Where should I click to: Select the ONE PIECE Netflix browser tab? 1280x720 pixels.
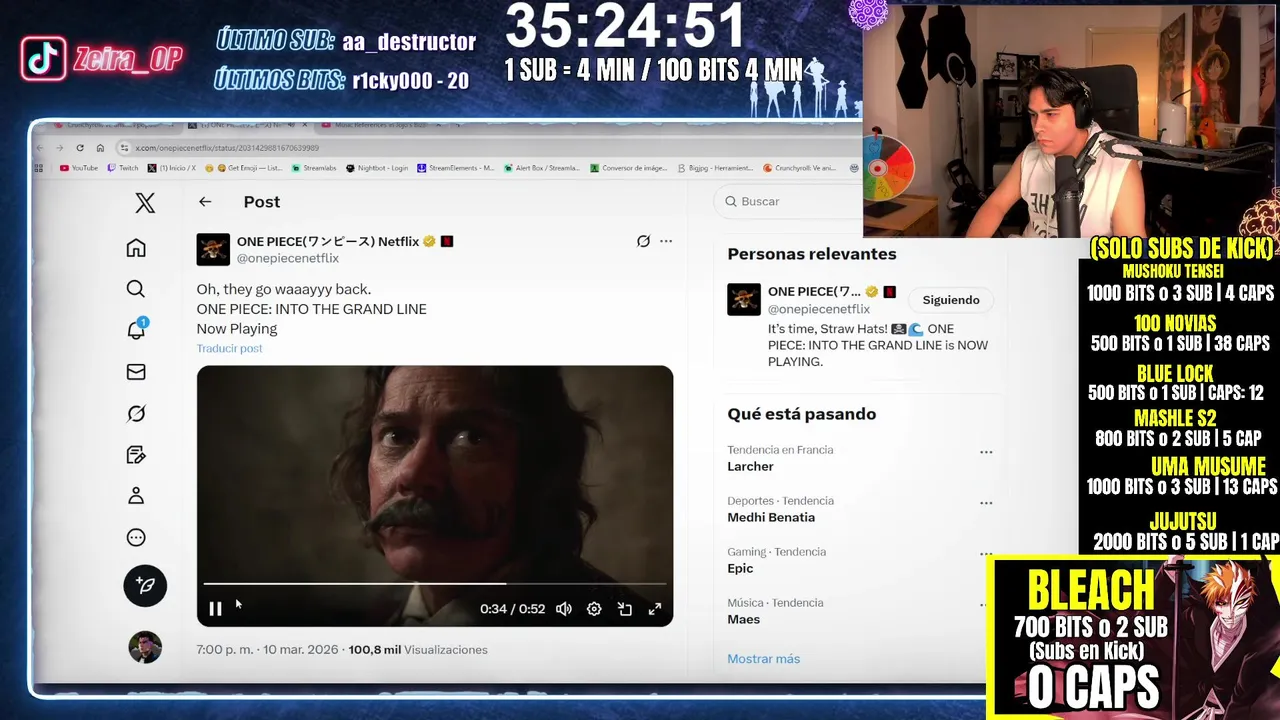(250, 126)
